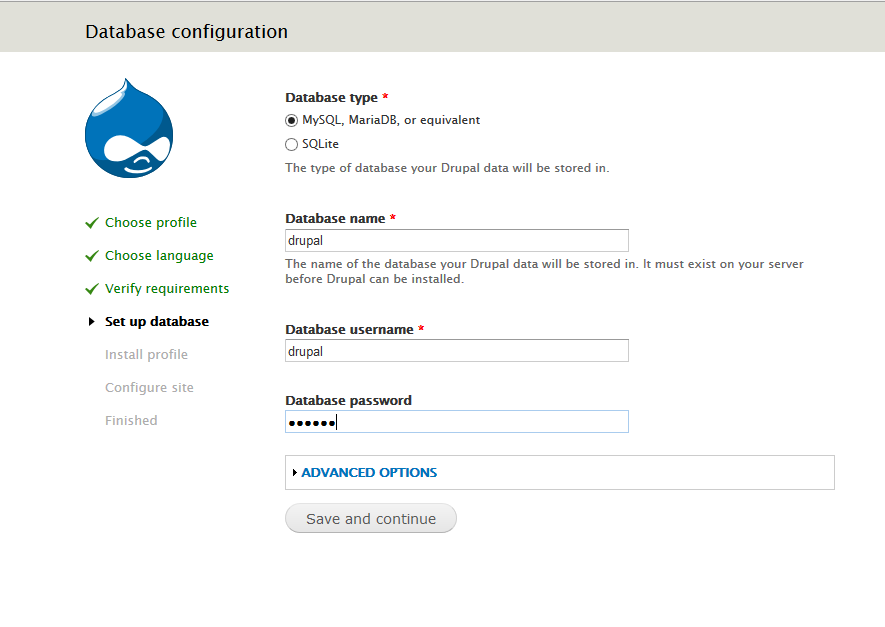Click into the Database password field
This screenshot has height=627, width=885.
coord(457,422)
